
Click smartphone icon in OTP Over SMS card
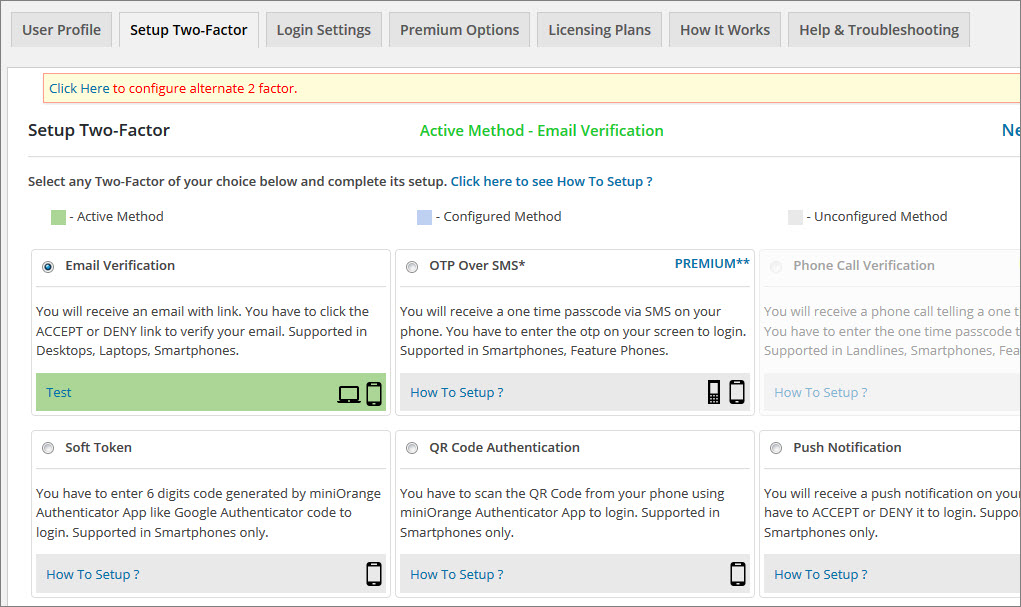tap(737, 392)
